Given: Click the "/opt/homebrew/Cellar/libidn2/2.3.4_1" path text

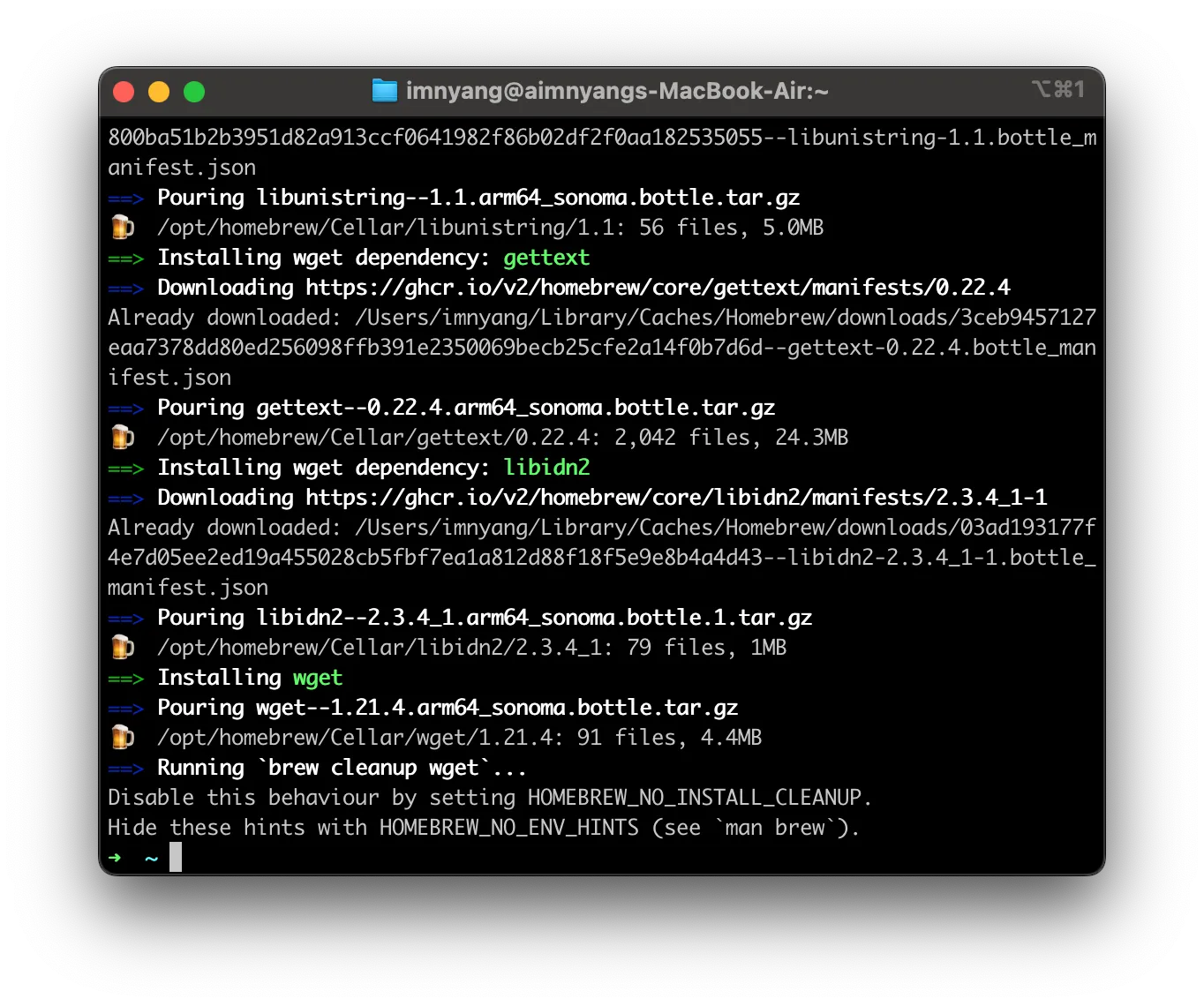Looking at the screenshot, I should point(379,648).
